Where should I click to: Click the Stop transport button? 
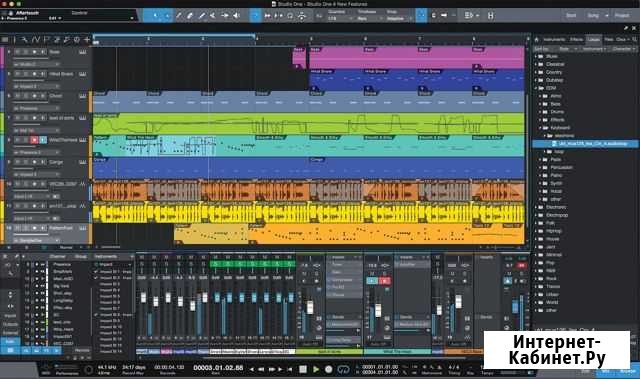(303, 369)
